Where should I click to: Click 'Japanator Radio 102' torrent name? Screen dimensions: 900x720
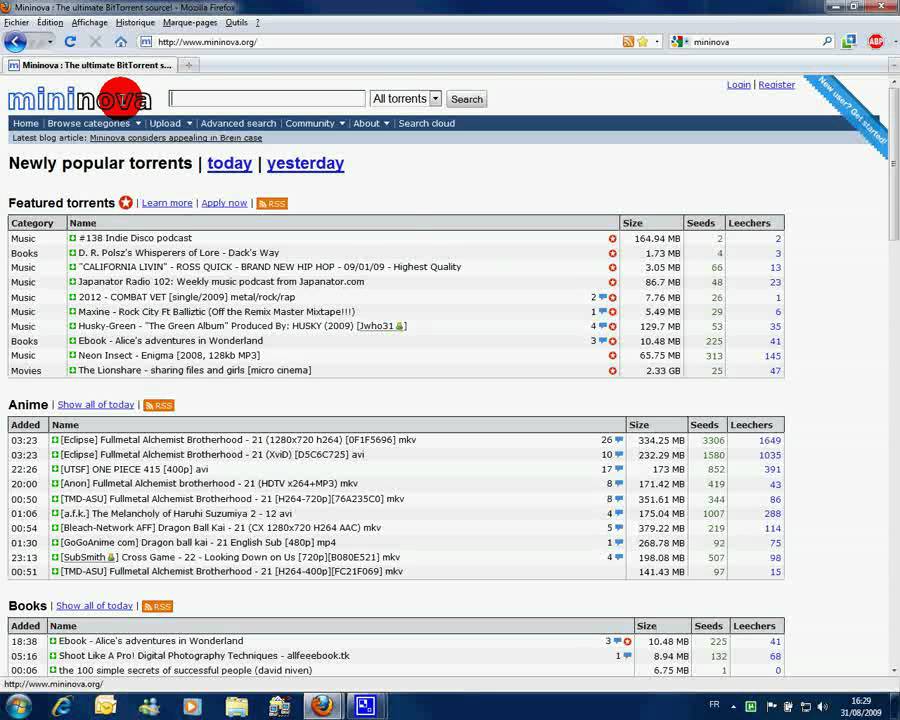tap(221, 282)
